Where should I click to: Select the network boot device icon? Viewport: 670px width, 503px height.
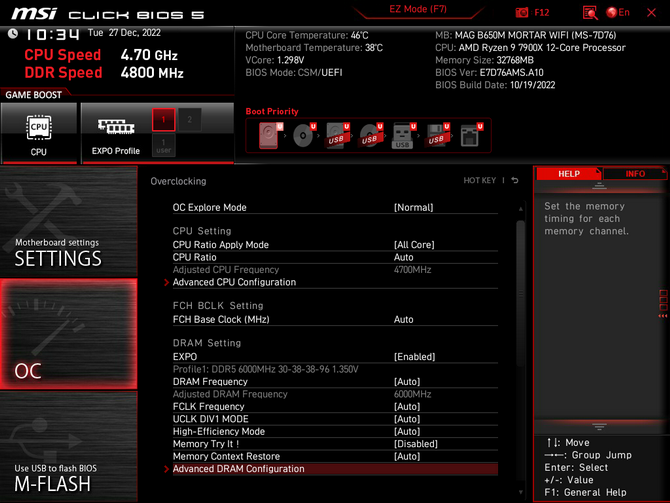471,135
